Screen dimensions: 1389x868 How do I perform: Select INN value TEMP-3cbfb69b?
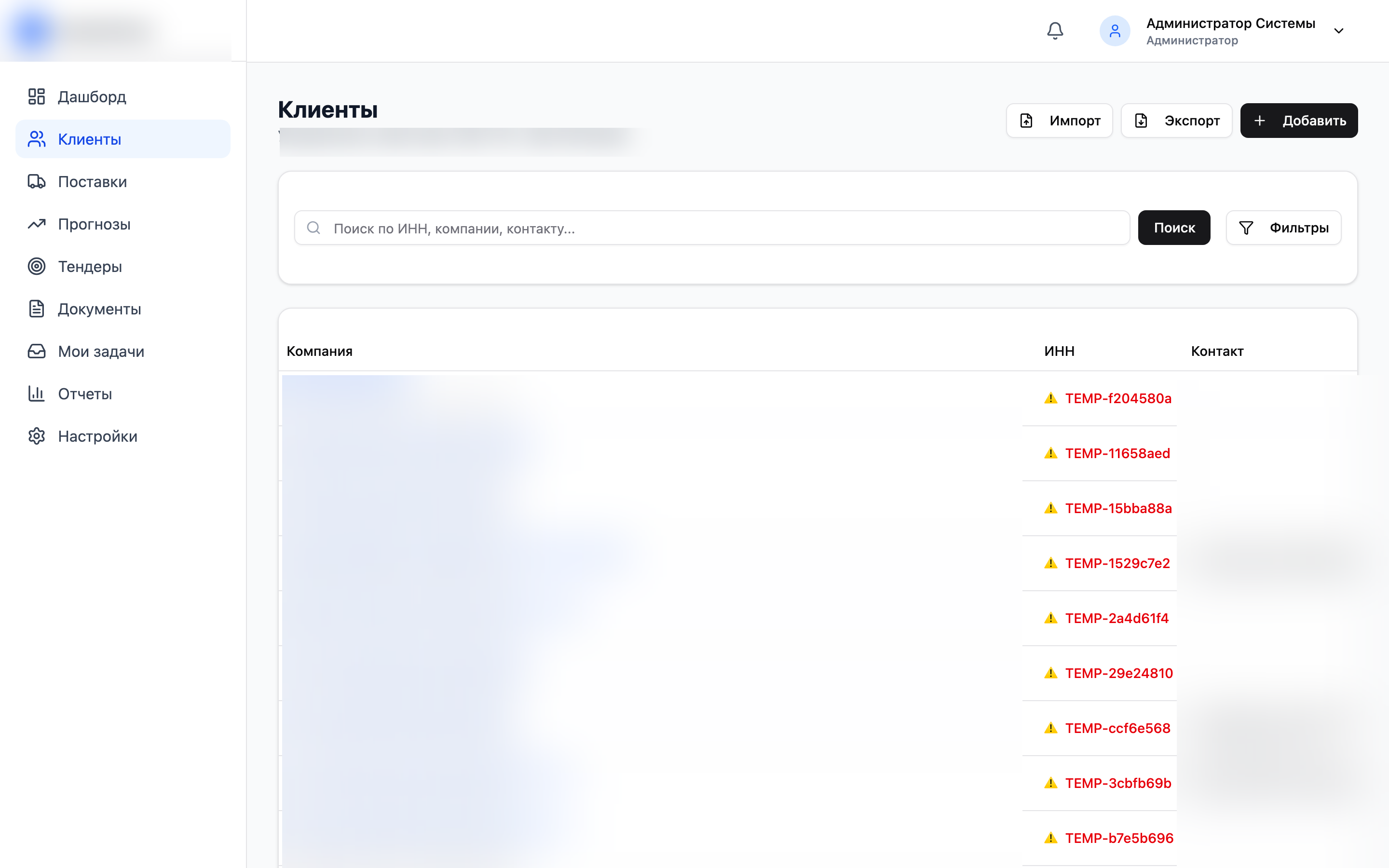pos(1118,784)
